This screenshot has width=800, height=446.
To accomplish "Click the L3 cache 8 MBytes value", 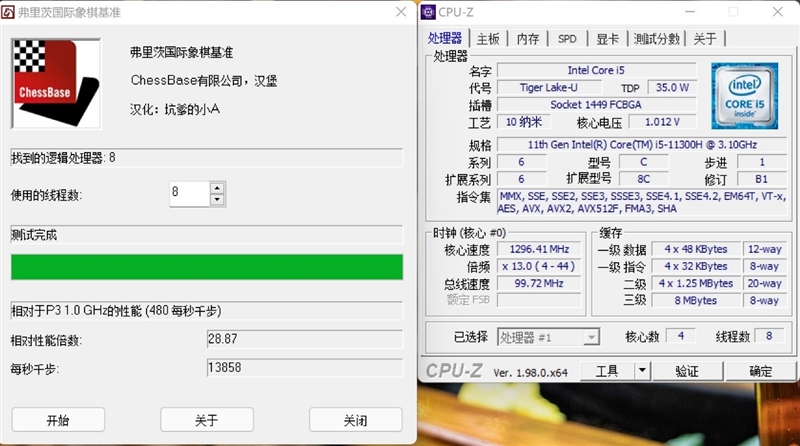I will (x=696, y=301).
